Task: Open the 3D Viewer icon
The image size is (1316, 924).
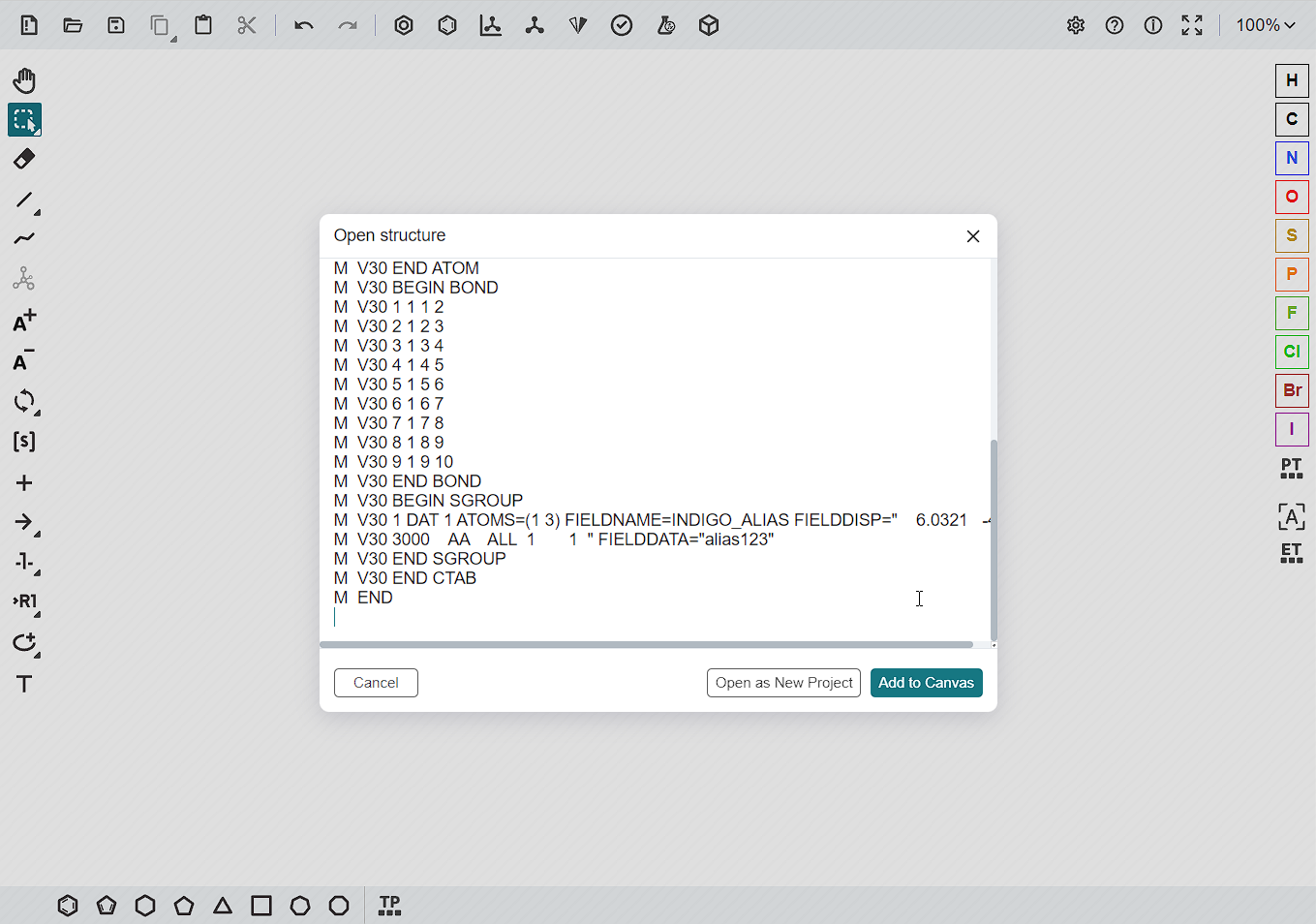Action: (x=709, y=25)
